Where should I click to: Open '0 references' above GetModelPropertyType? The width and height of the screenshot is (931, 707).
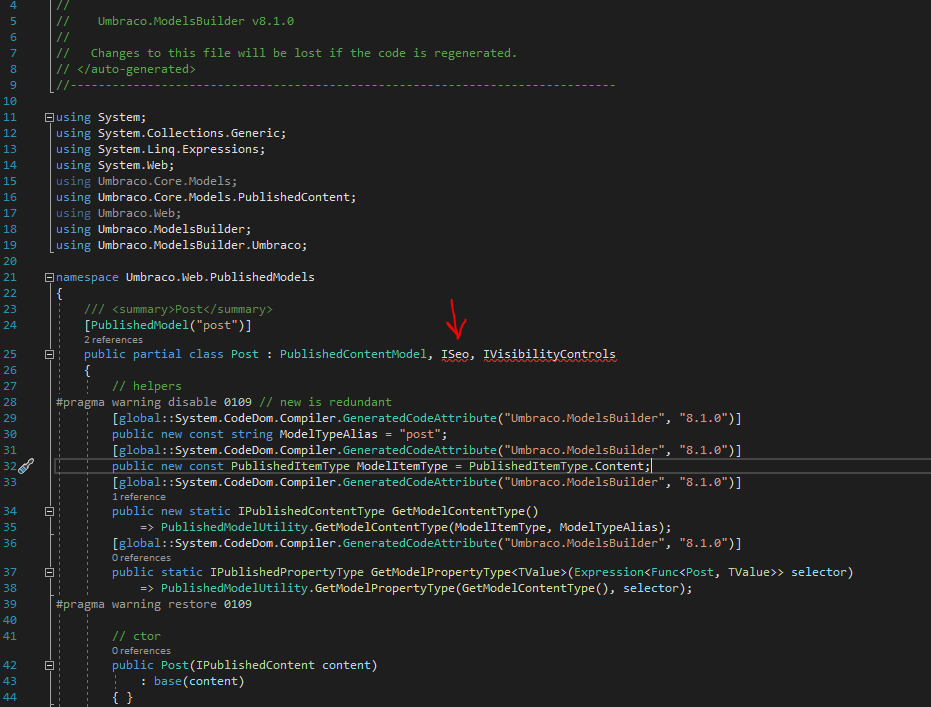pos(141,558)
